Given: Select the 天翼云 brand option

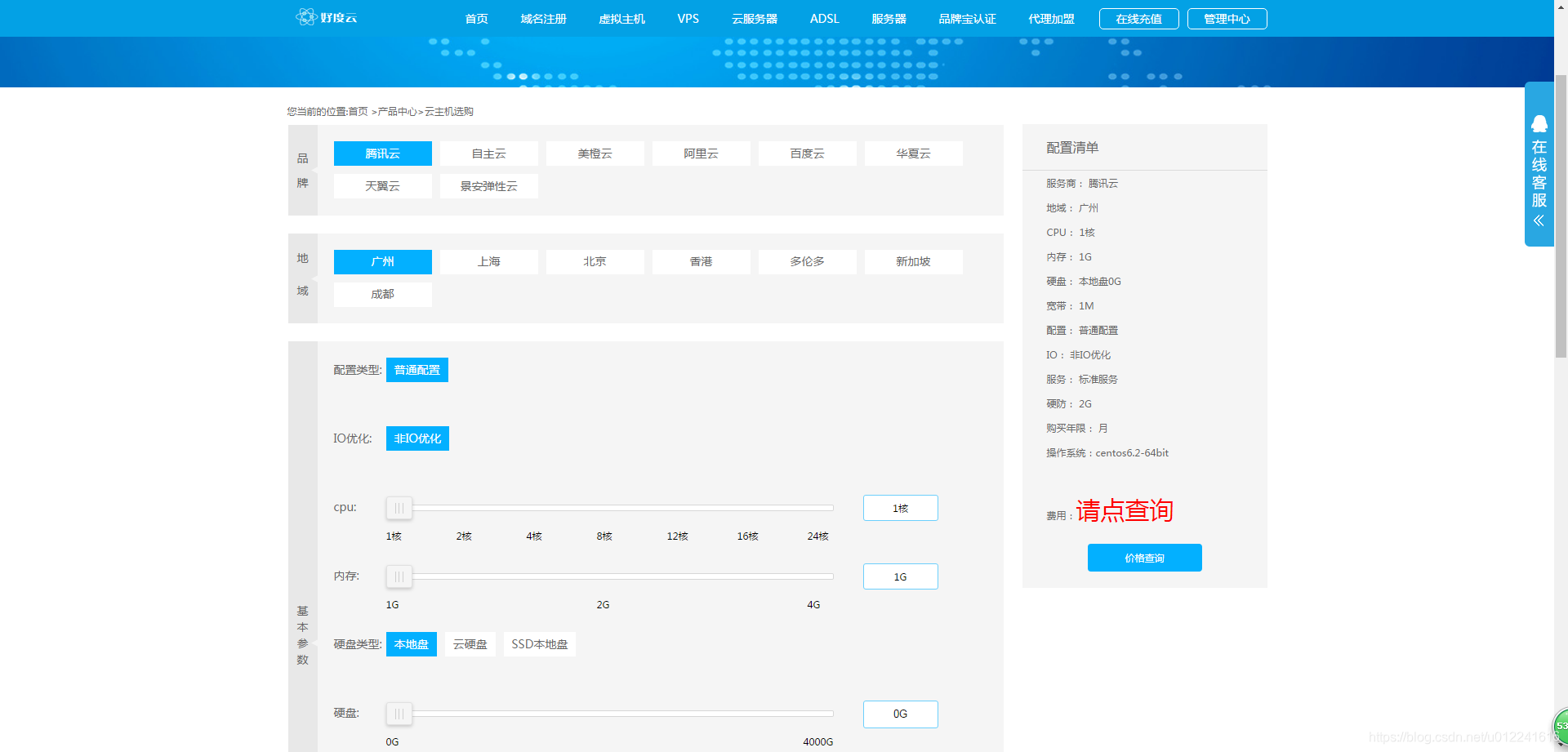Looking at the screenshot, I should (x=382, y=186).
